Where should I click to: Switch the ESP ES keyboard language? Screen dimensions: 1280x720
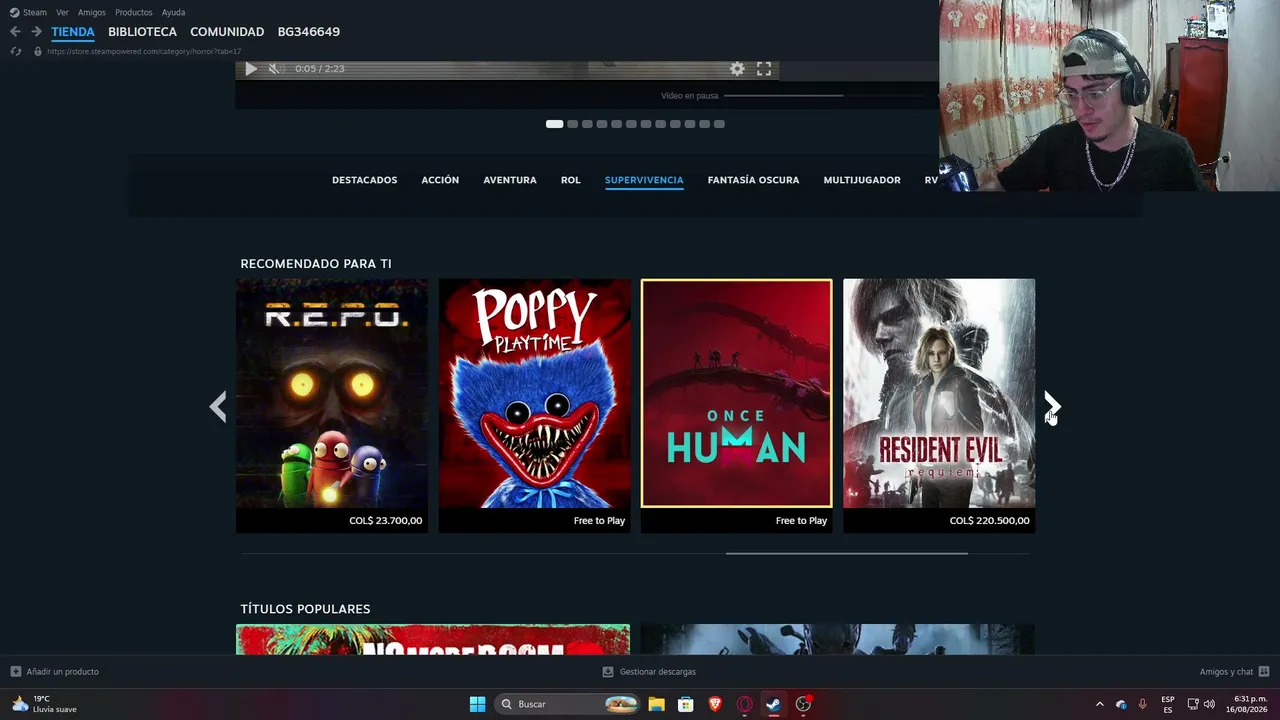1168,704
